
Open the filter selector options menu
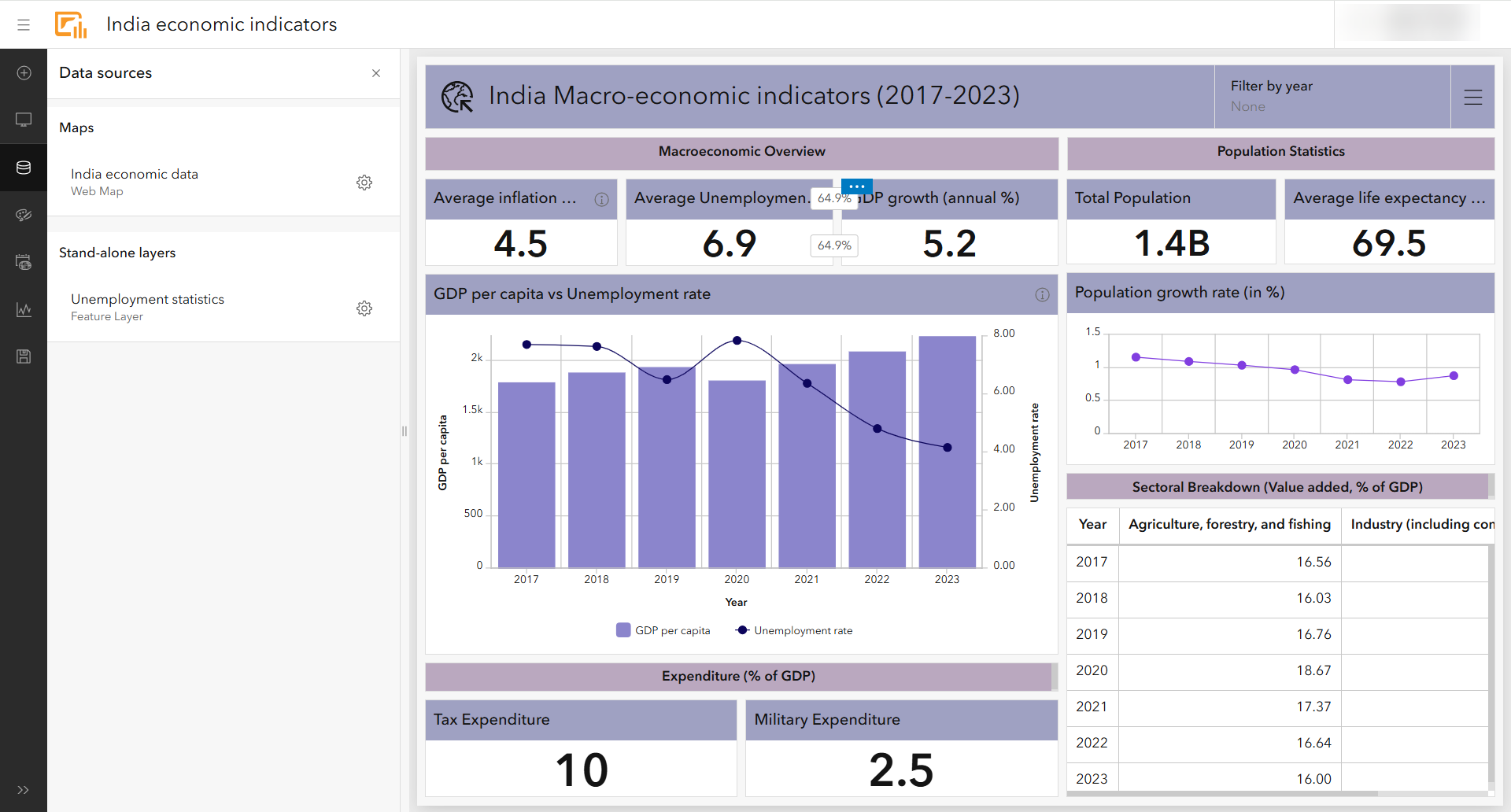tap(1472, 97)
